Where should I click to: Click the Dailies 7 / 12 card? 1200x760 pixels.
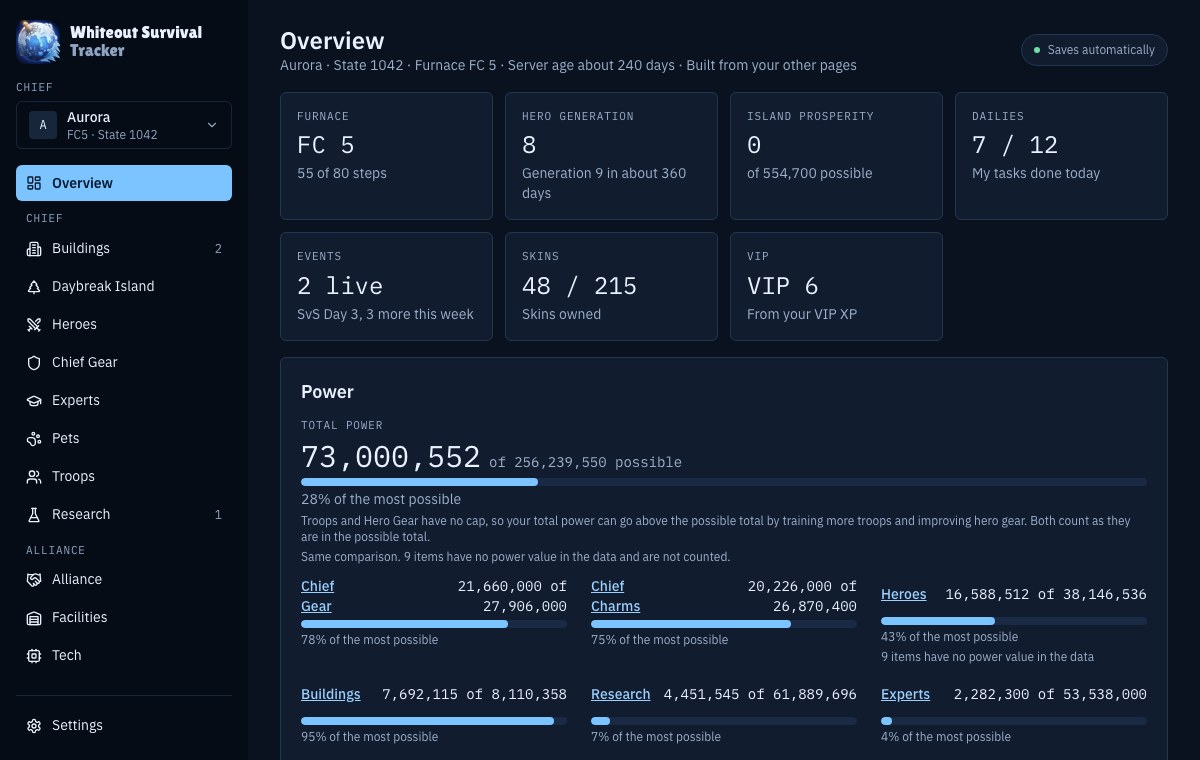click(1061, 156)
